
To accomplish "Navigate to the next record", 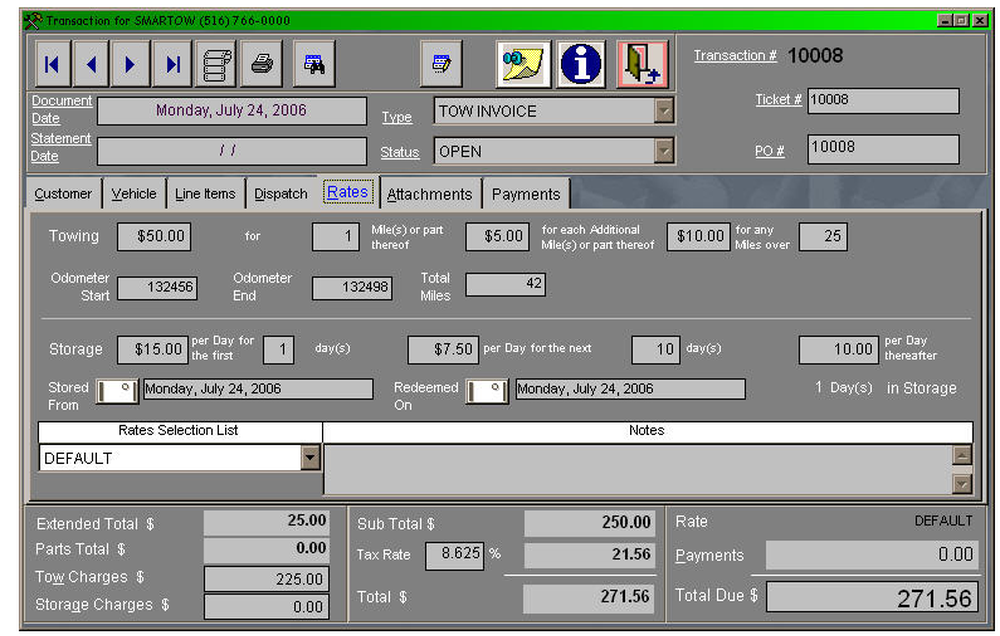I will 131,63.
